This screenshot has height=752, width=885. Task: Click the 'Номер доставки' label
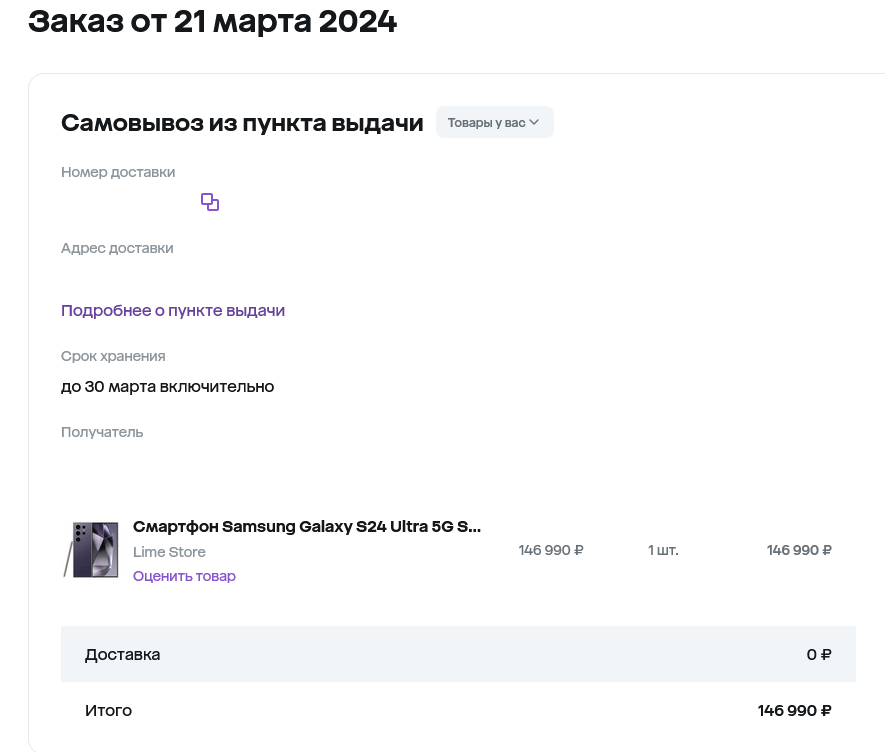(118, 172)
